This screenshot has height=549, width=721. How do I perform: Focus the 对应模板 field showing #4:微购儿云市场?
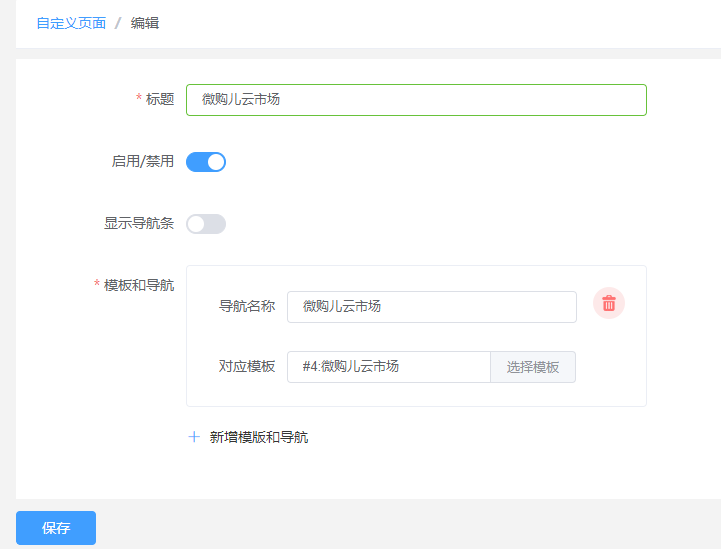pos(389,367)
